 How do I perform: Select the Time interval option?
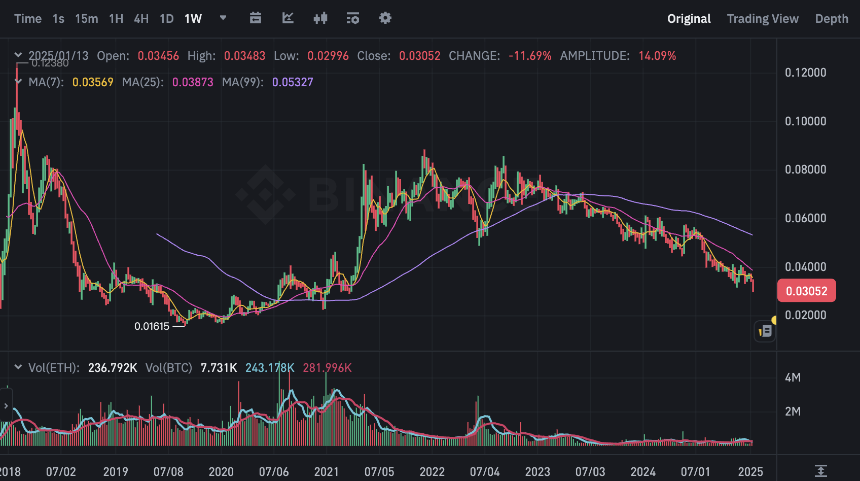[x=27, y=19]
